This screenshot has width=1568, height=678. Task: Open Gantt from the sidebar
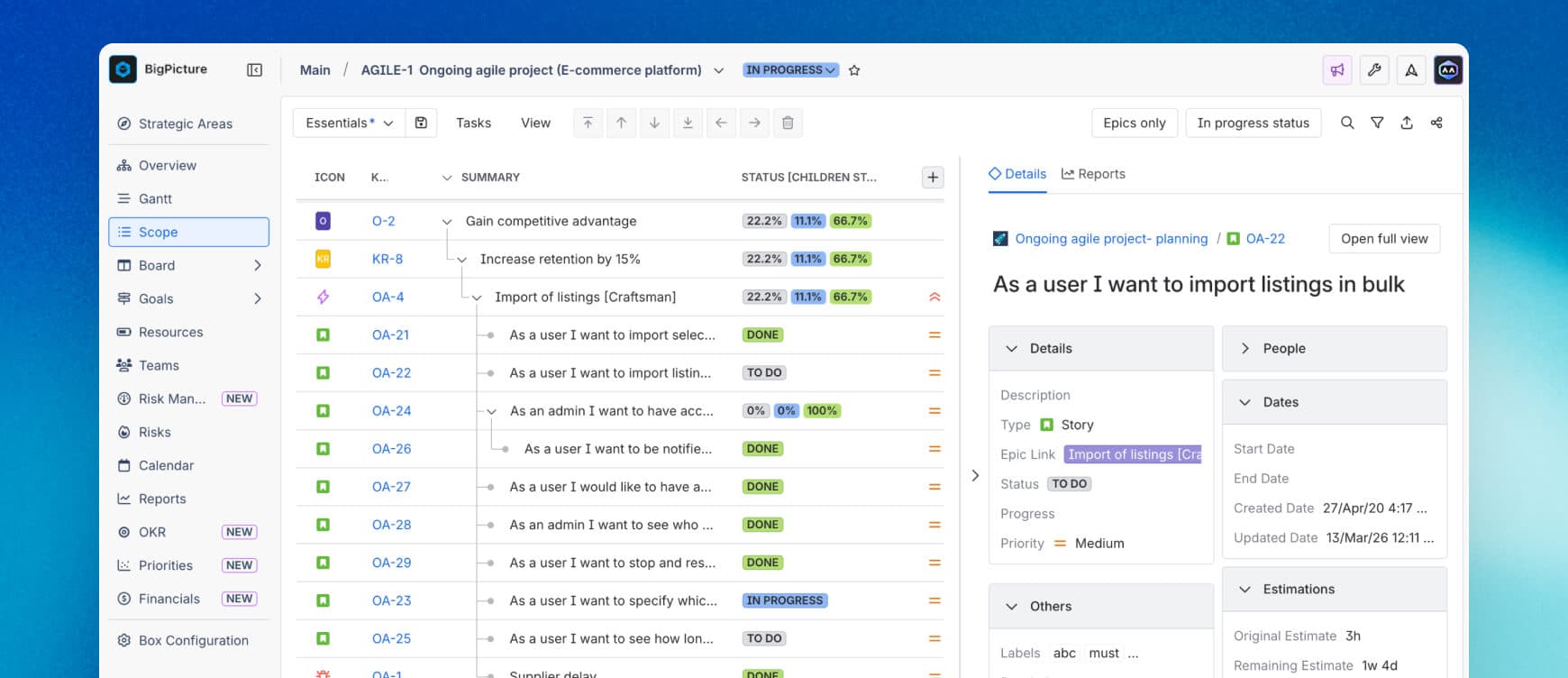tap(188, 198)
